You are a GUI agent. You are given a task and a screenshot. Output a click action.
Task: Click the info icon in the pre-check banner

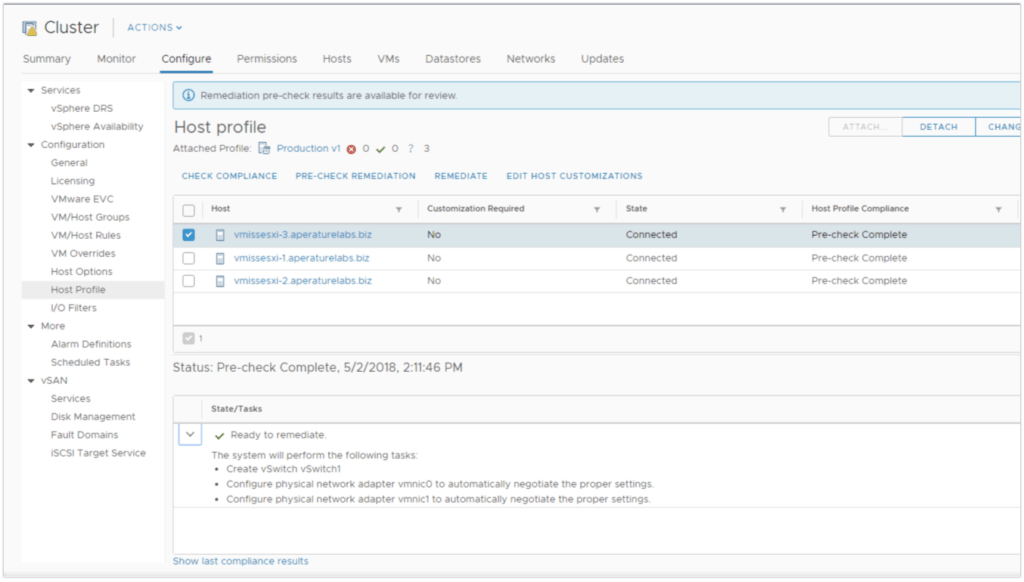188,95
